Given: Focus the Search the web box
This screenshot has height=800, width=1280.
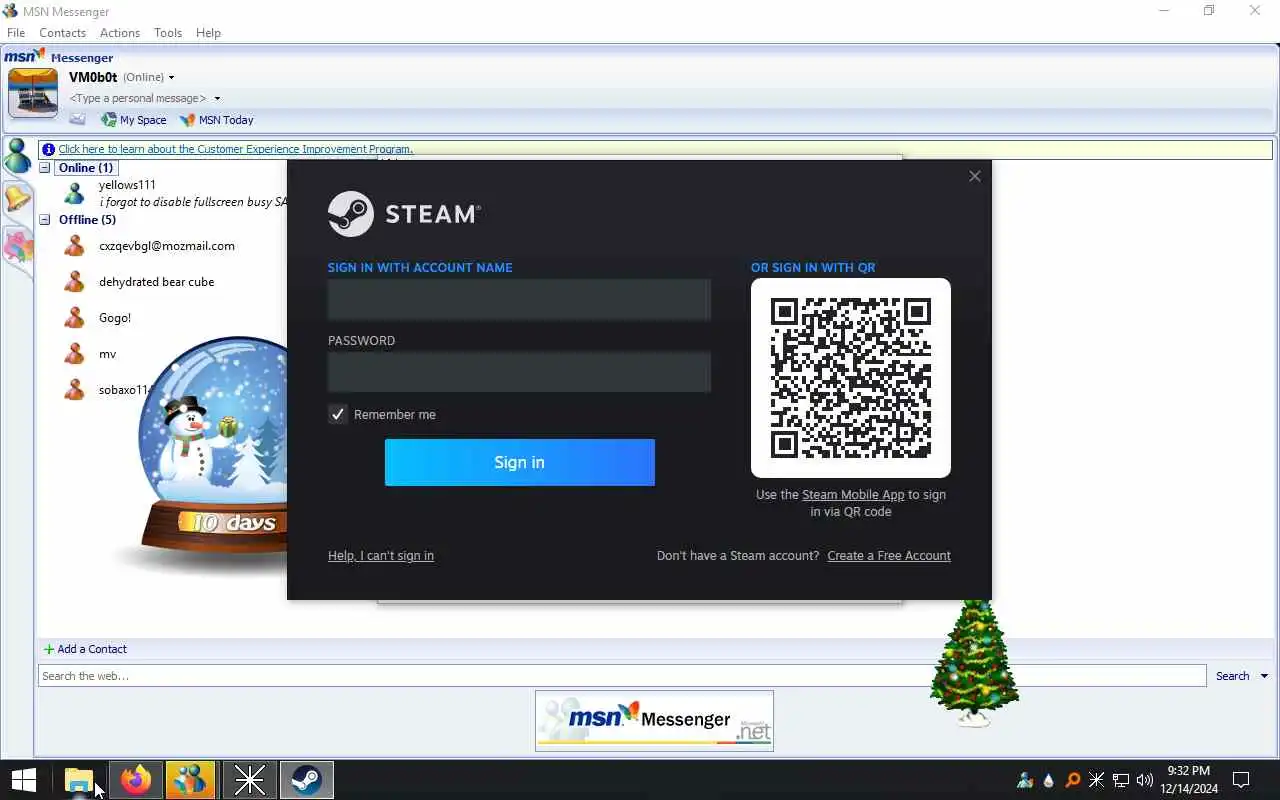Looking at the screenshot, I should 622,676.
